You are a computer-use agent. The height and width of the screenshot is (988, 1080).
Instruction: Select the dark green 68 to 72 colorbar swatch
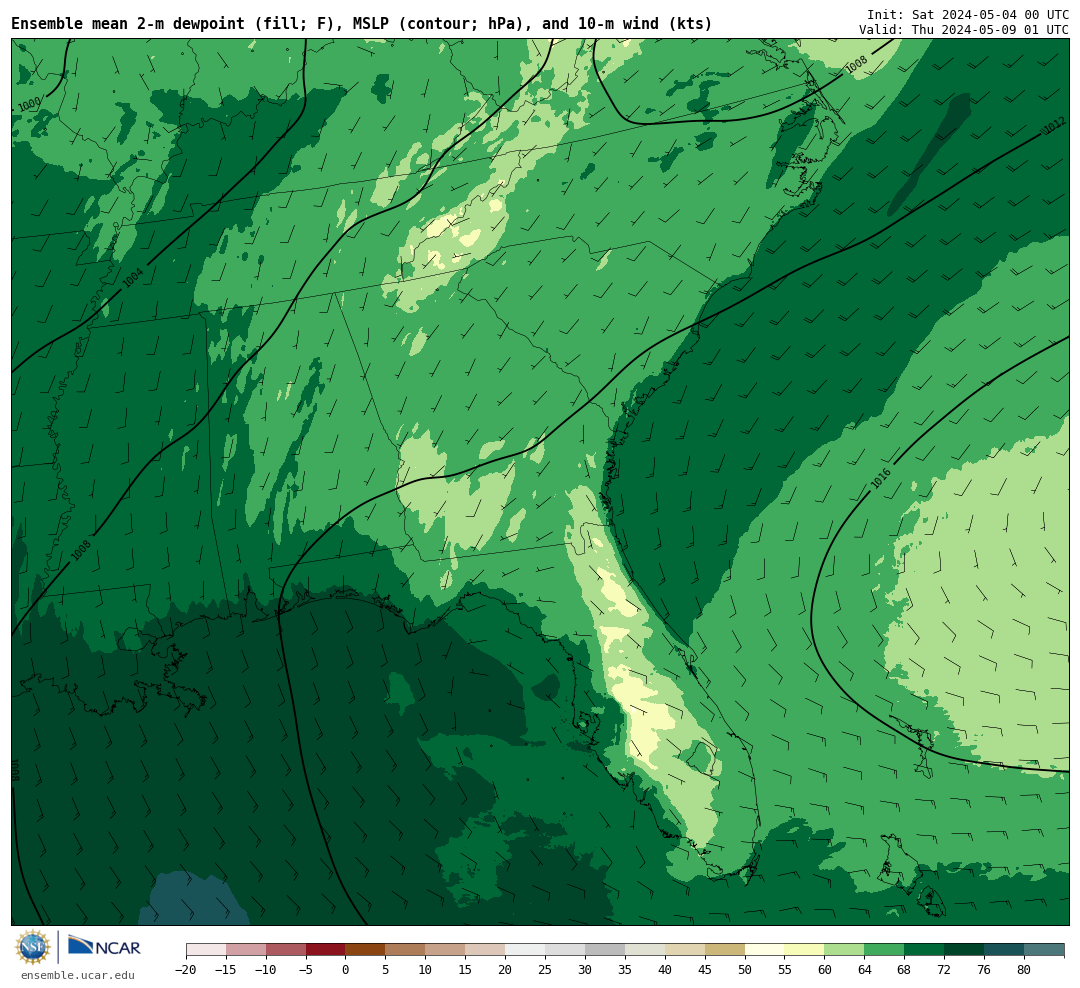924,950
